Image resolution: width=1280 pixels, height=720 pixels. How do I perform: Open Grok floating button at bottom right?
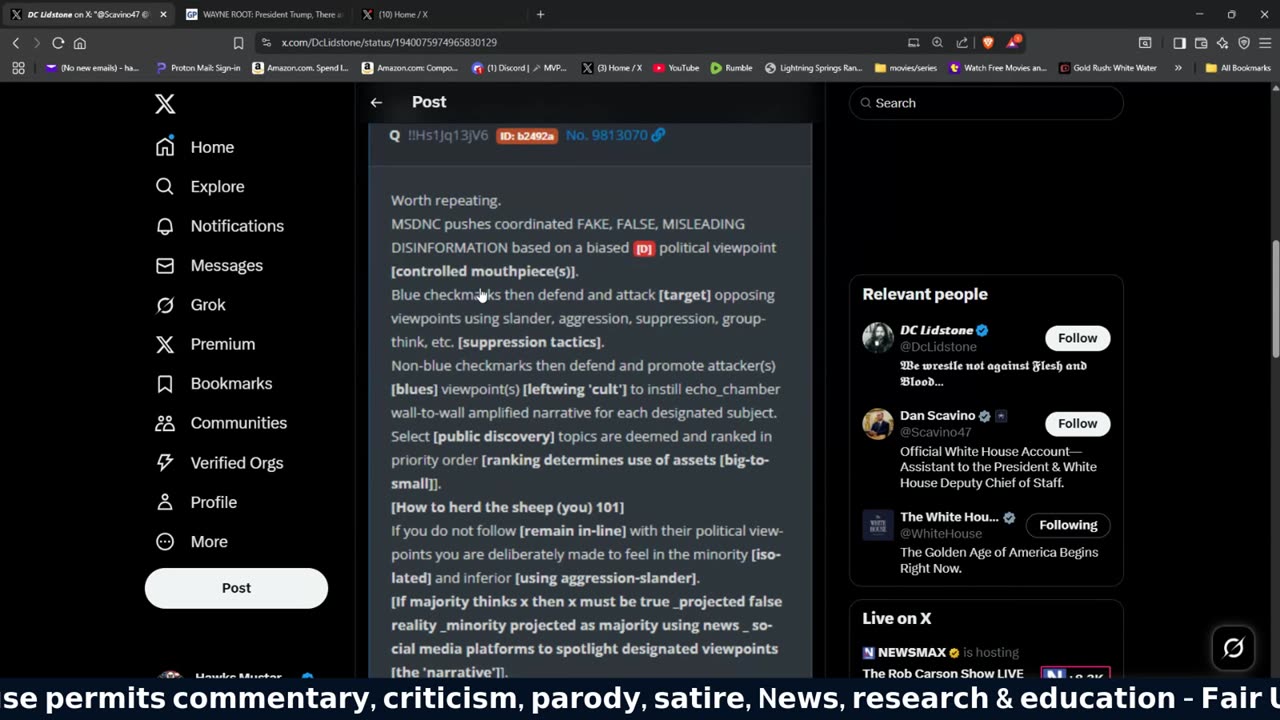coord(1233,648)
